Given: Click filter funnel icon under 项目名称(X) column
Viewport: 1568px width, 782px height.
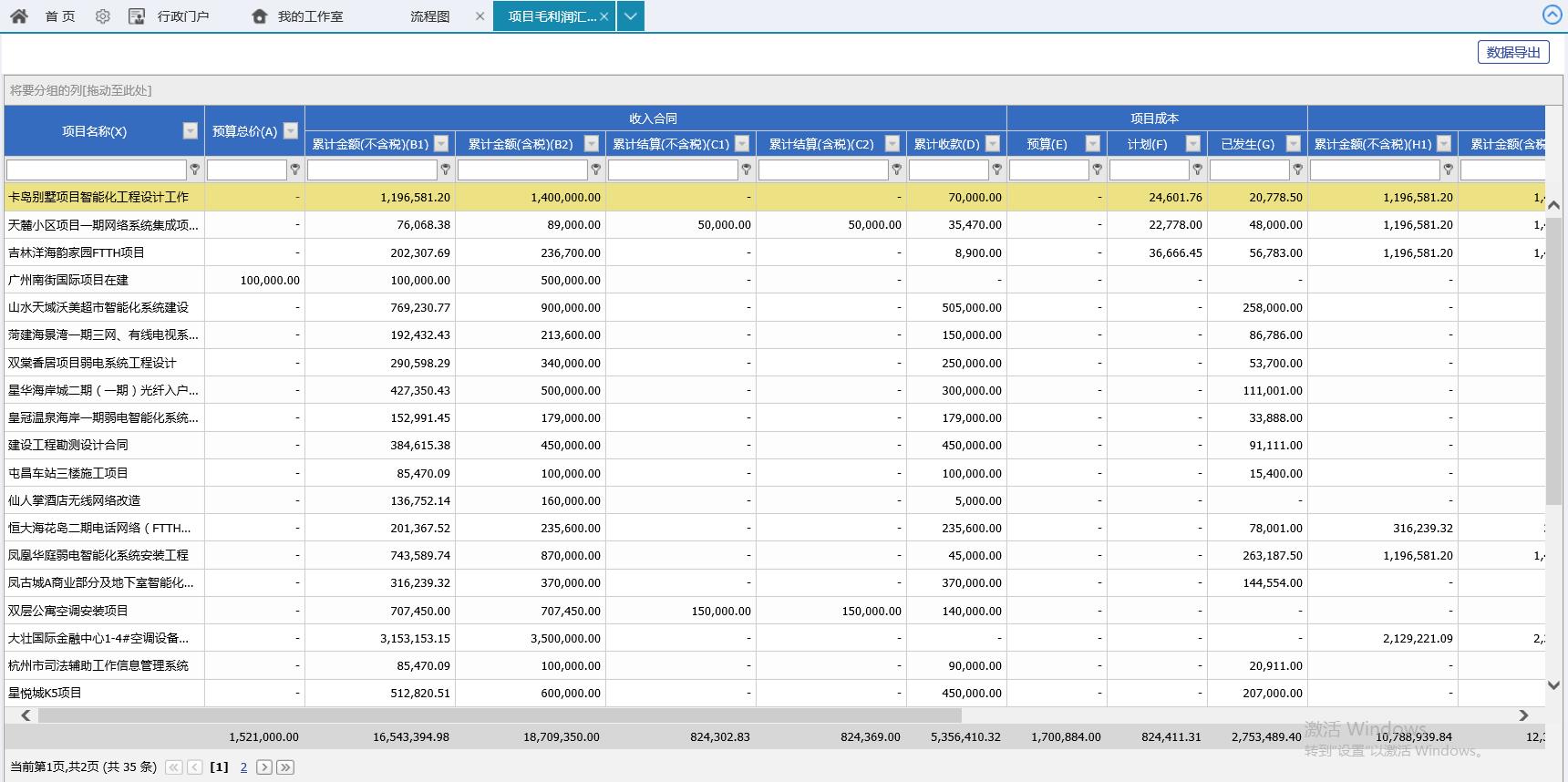Looking at the screenshot, I should [x=194, y=170].
